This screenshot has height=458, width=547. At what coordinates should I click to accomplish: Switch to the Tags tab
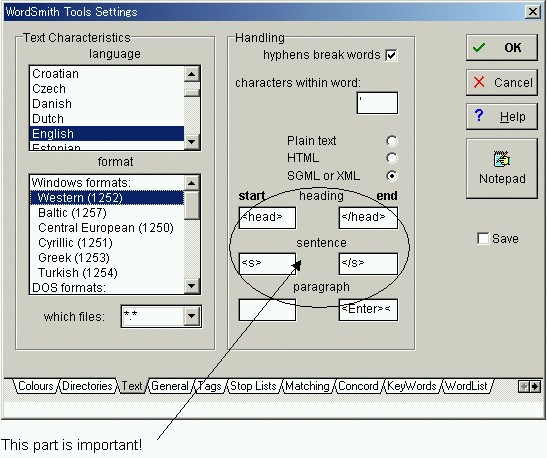click(x=209, y=386)
